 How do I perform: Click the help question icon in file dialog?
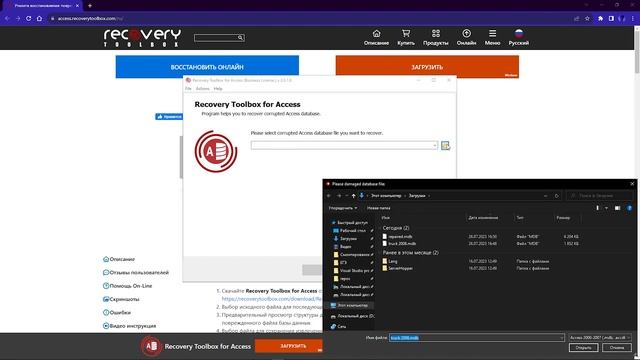pyautogui.click(x=629, y=208)
